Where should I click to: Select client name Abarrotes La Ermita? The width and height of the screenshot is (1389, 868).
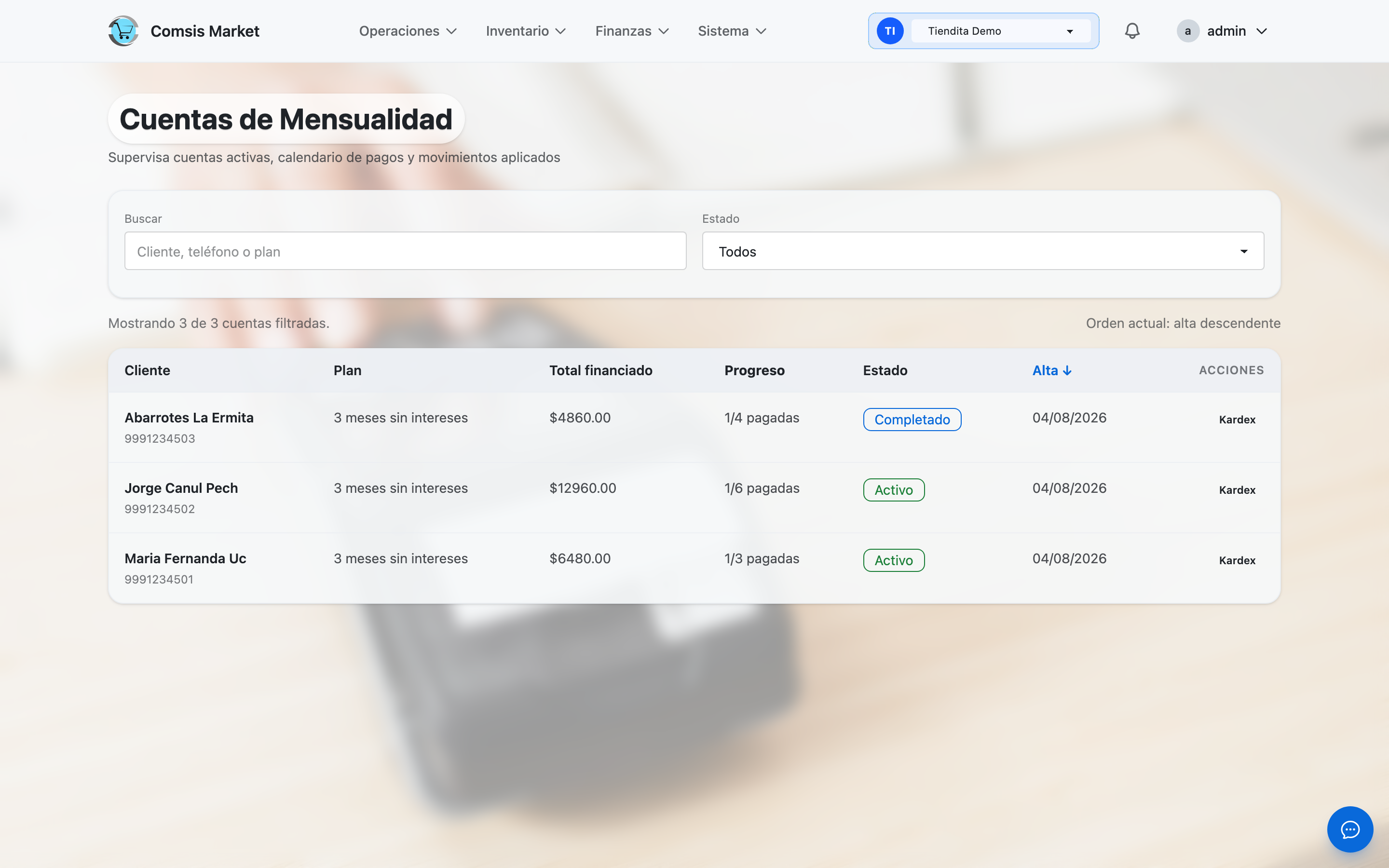(189, 418)
